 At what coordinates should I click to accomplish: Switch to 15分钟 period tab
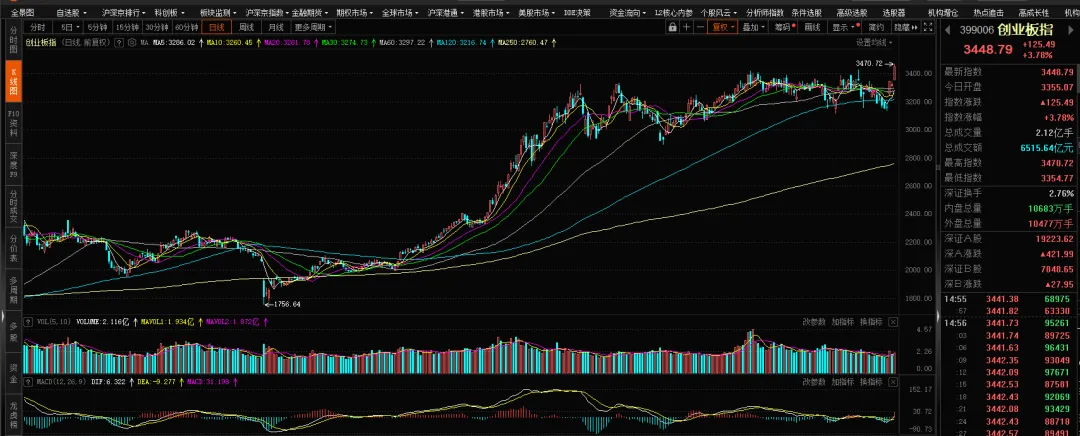click(127, 28)
